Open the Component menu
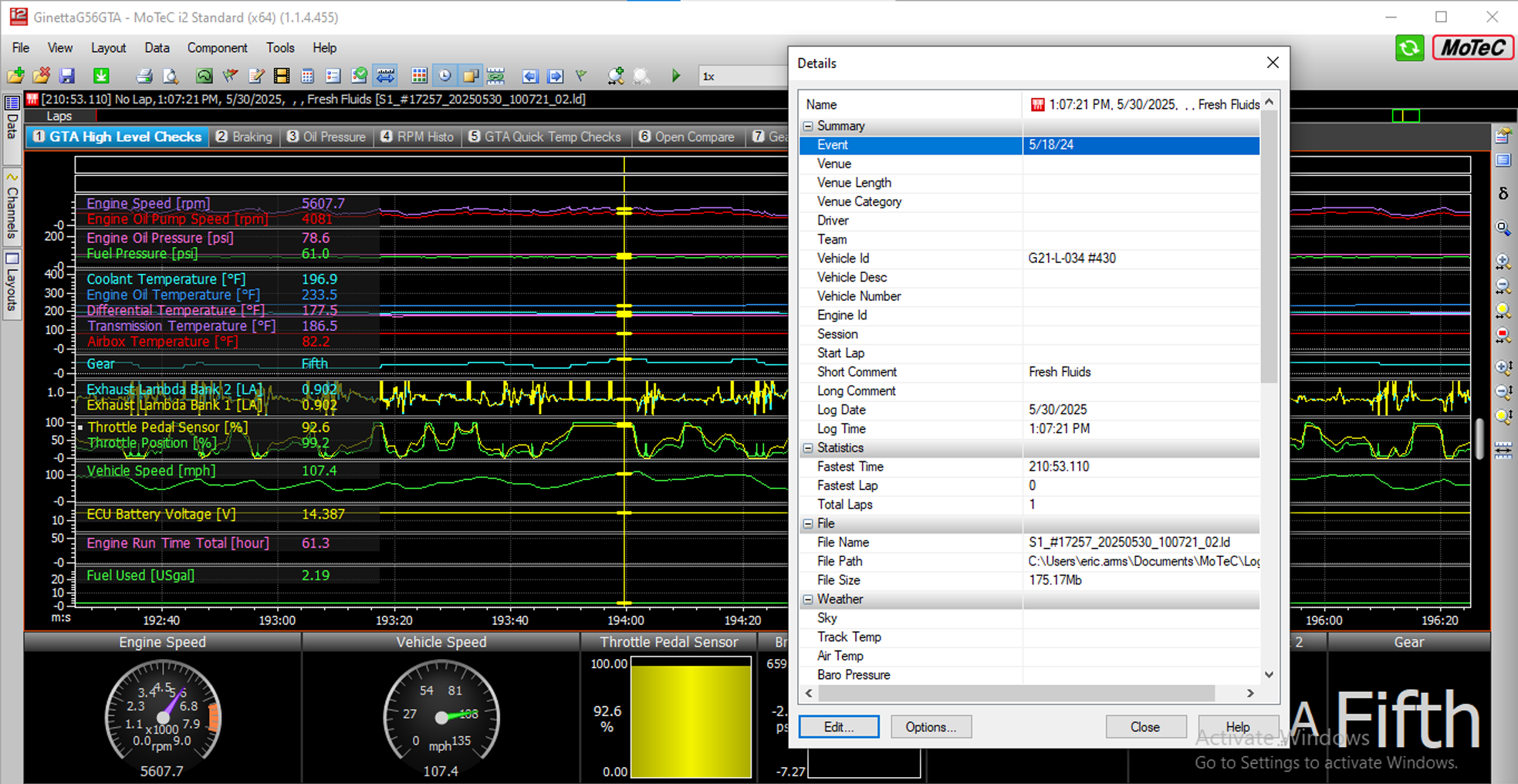 (x=217, y=48)
